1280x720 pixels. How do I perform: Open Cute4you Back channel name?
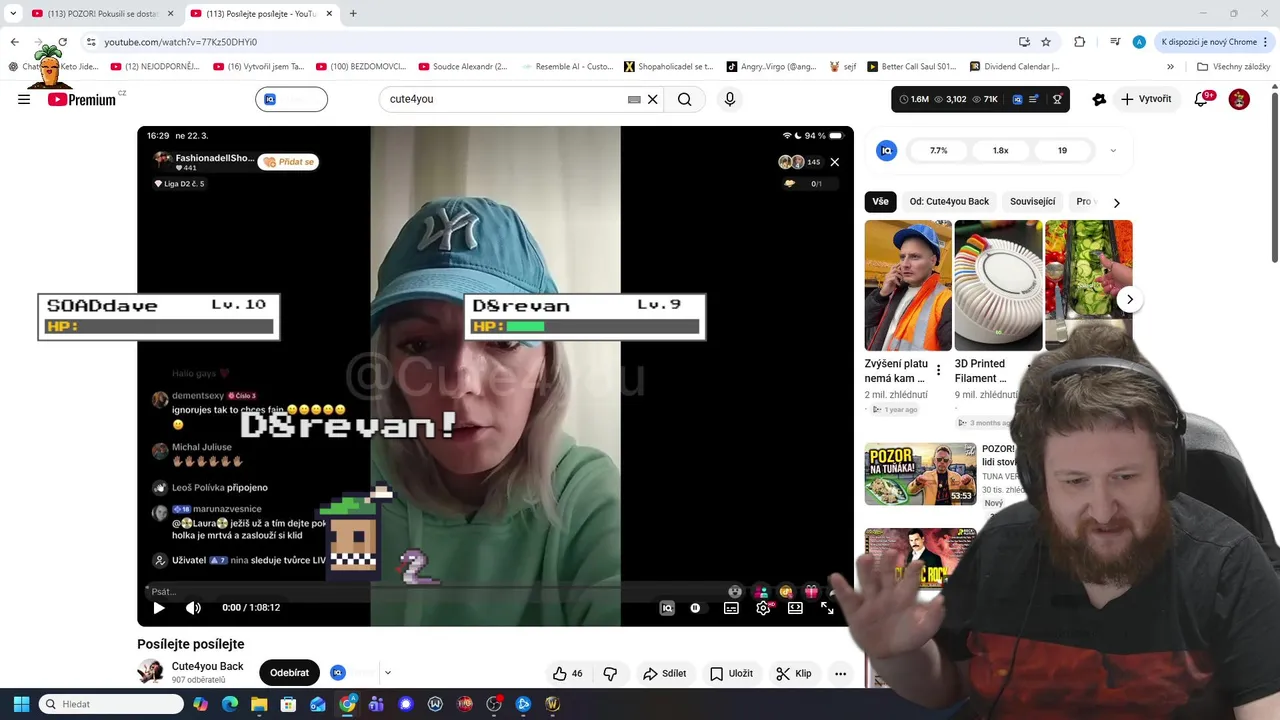tap(207, 666)
